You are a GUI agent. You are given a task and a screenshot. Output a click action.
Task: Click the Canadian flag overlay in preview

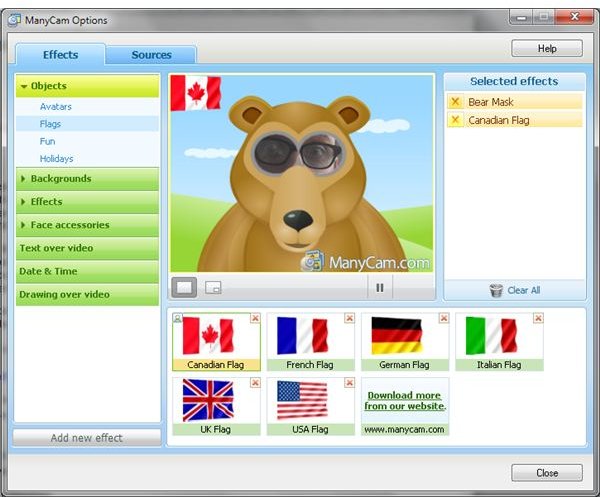[196, 93]
